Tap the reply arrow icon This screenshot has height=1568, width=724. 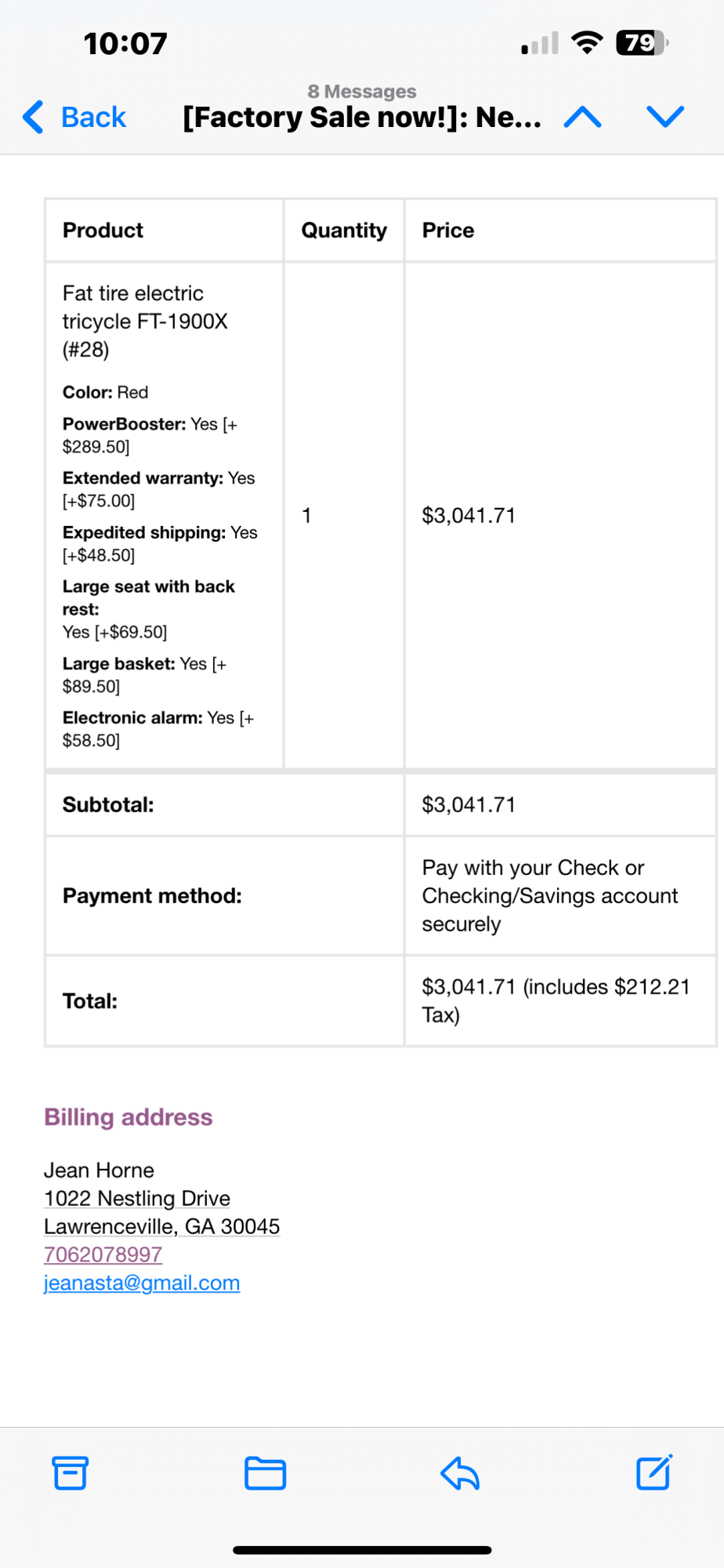460,1472
